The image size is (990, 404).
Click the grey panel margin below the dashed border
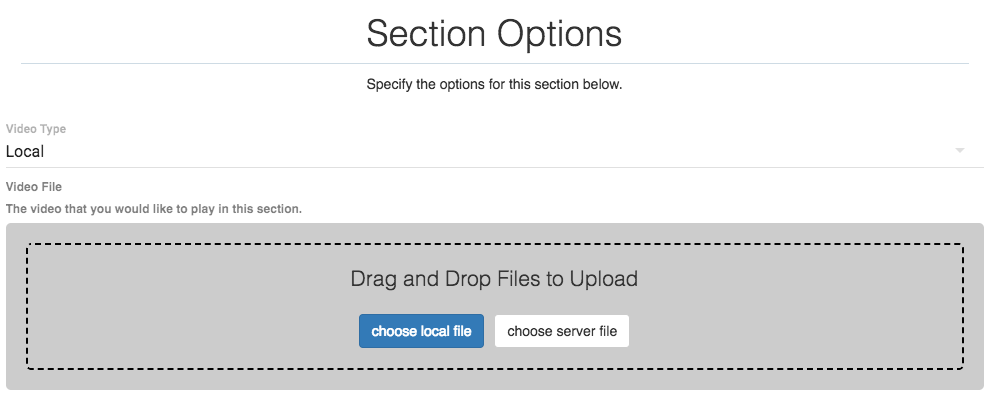494,380
